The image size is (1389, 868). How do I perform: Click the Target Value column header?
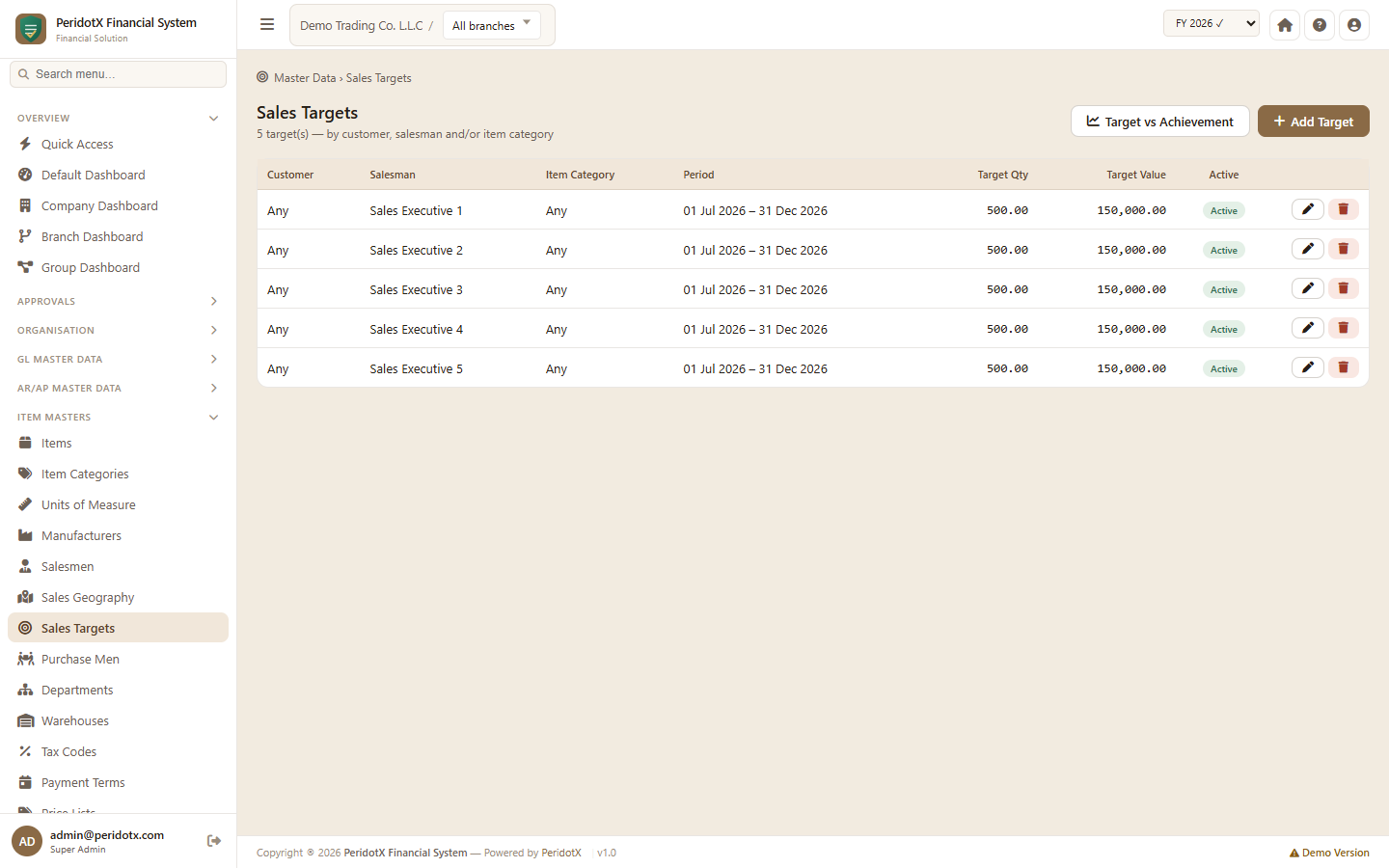coord(1136,175)
